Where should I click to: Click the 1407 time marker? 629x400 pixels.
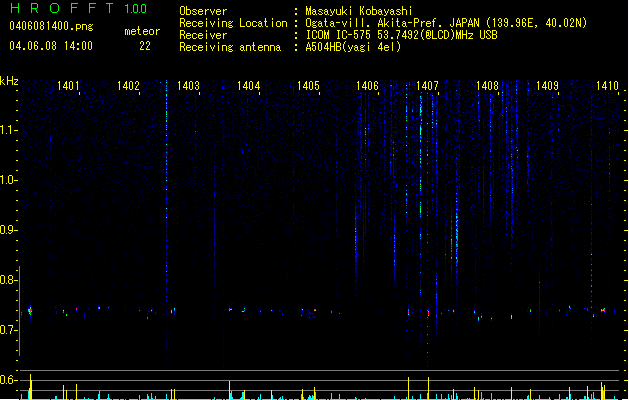(x=427, y=85)
